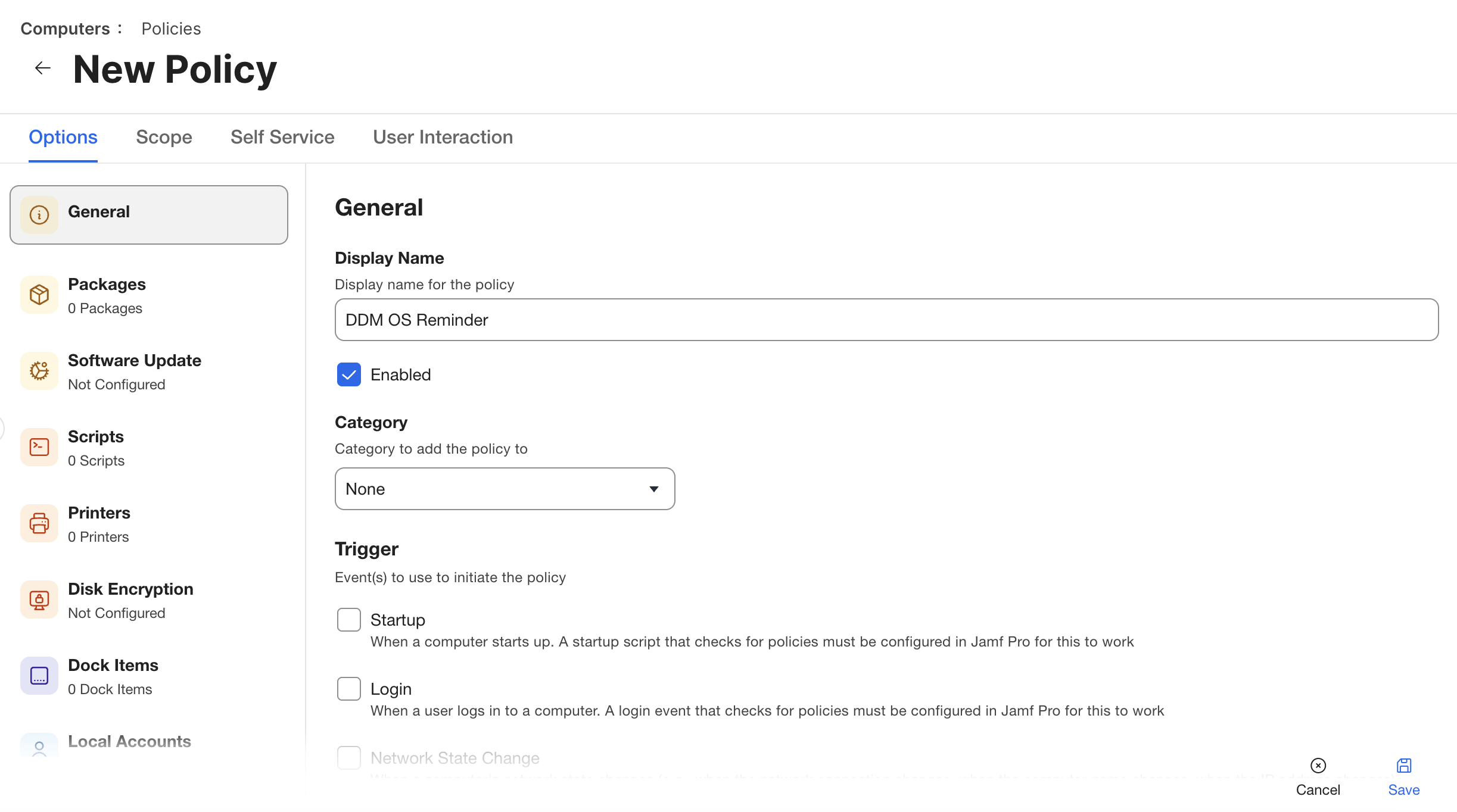Click the Printers icon
Image resolution: width=1457 pixels, height=812 pixels.
39,523
